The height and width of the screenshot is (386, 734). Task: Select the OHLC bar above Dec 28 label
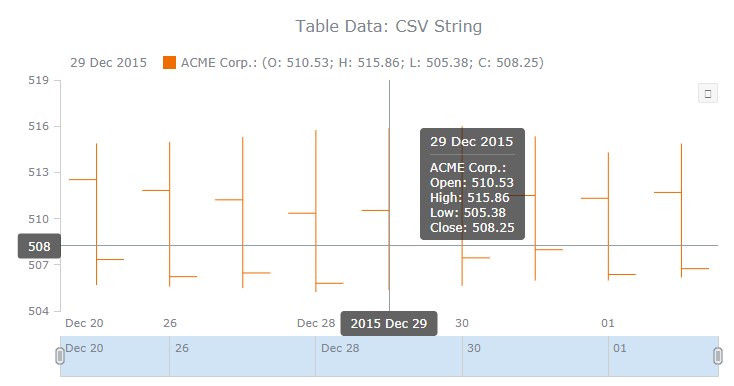(316, 211)
